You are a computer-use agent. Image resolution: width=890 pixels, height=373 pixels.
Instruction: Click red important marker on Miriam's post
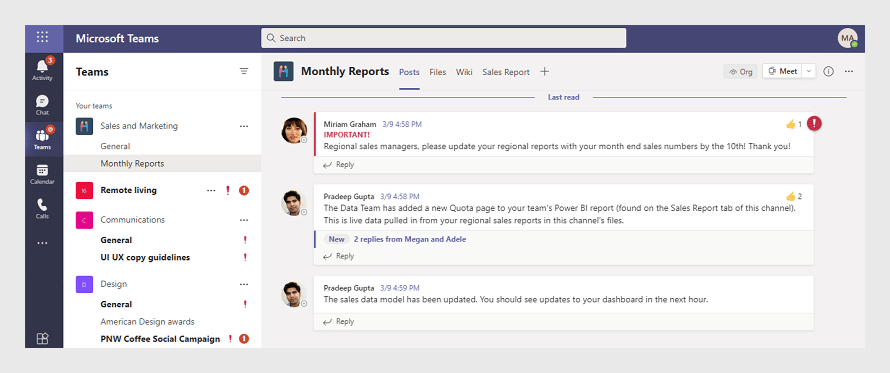815,123
